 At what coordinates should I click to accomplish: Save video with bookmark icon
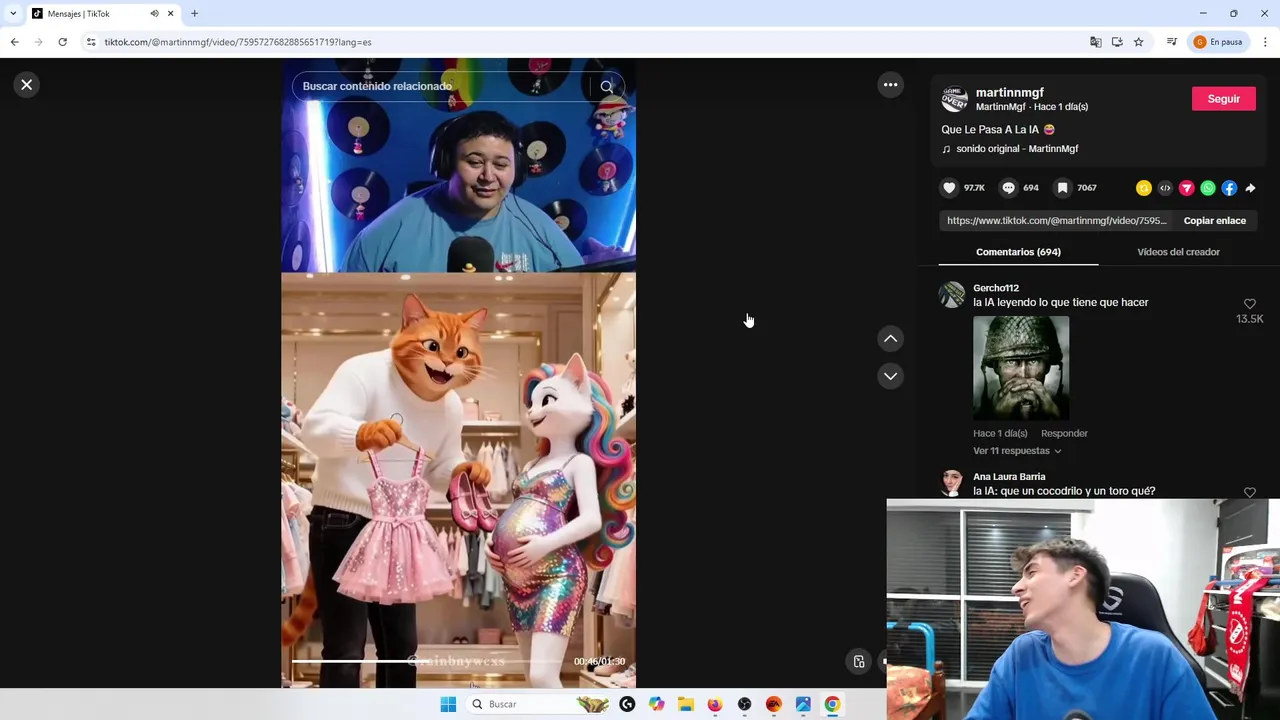click(1062, 188)
